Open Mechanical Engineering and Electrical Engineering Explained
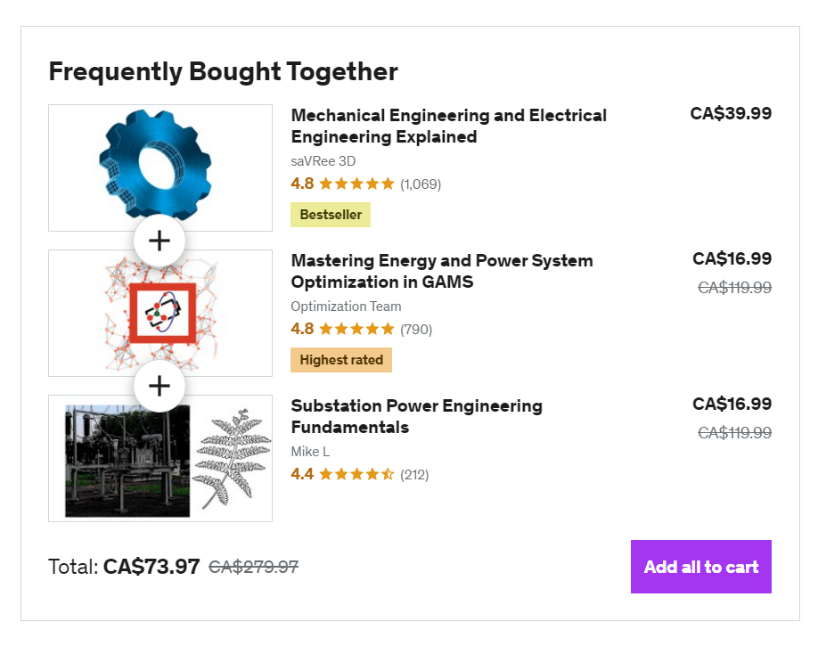Screen dimensions: 826x646 point(448,126)
